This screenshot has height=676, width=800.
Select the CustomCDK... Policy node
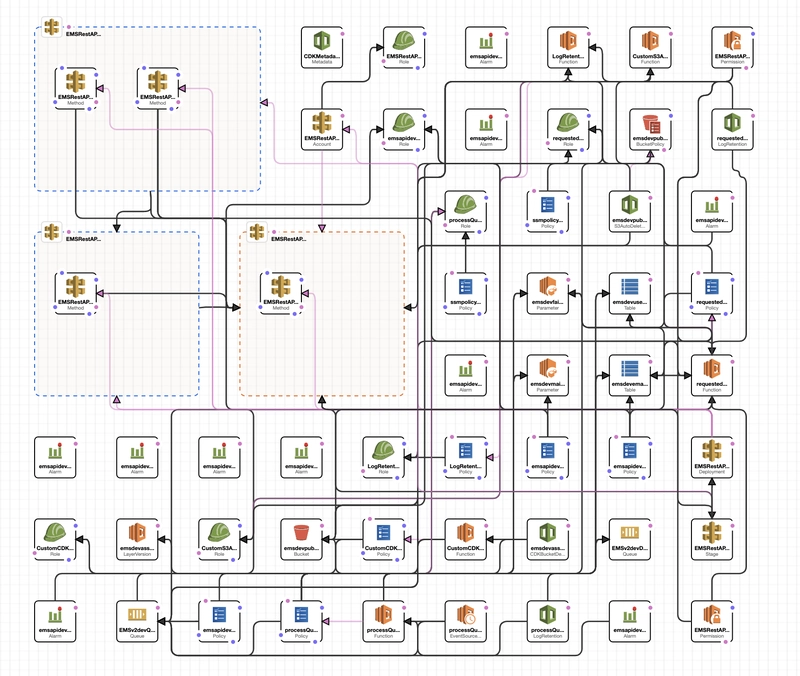click(x=383, y=540)
